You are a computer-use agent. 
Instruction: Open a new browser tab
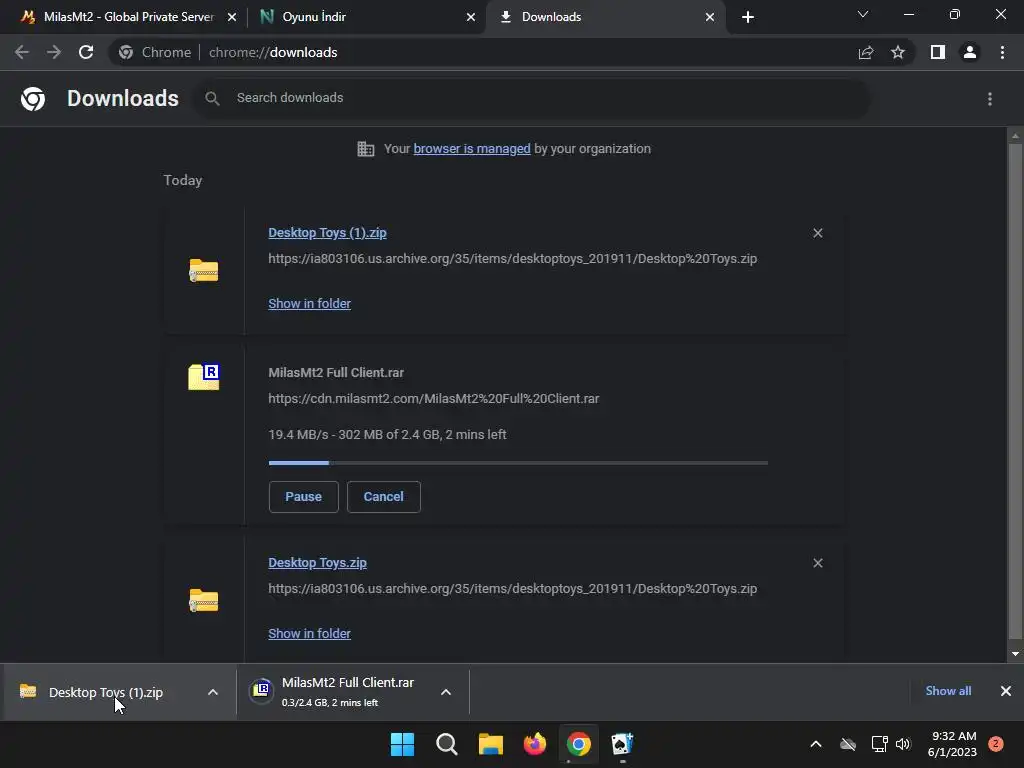pos(748,17)
